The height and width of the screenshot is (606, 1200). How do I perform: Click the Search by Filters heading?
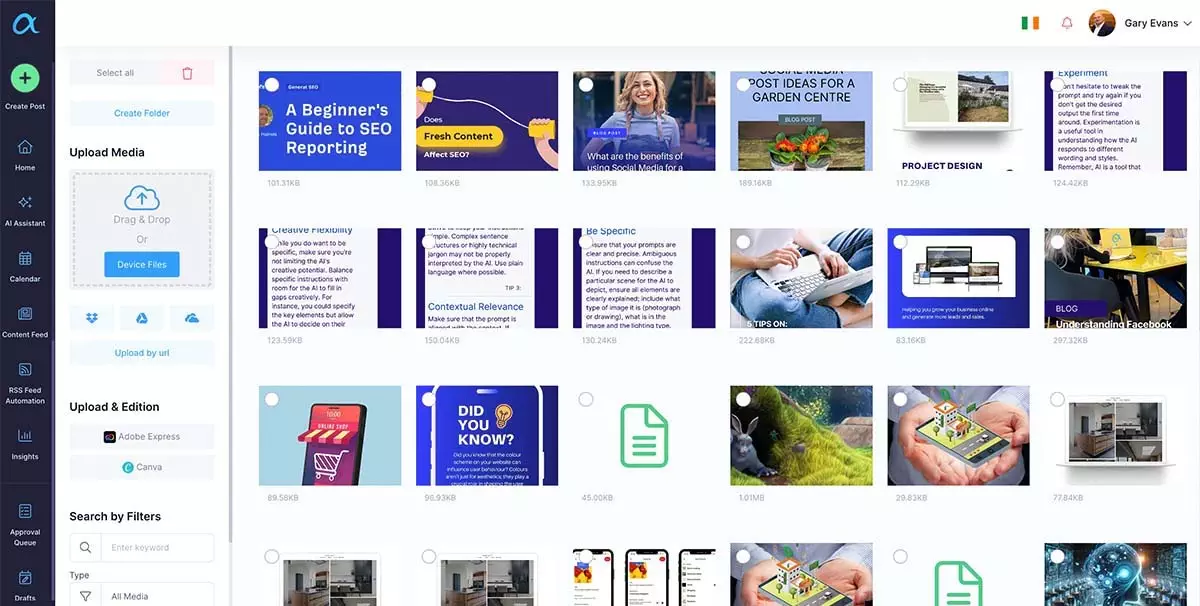pos(115,516)
